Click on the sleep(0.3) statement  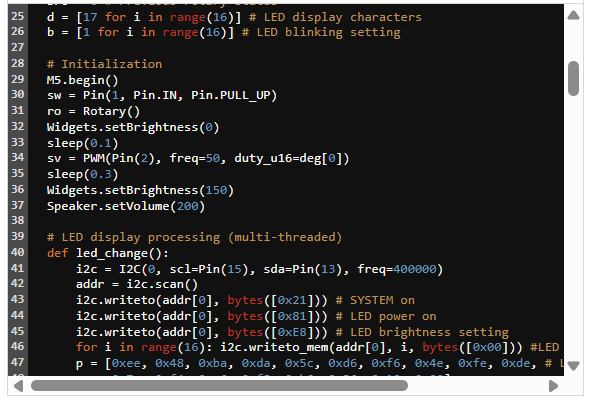82,174
